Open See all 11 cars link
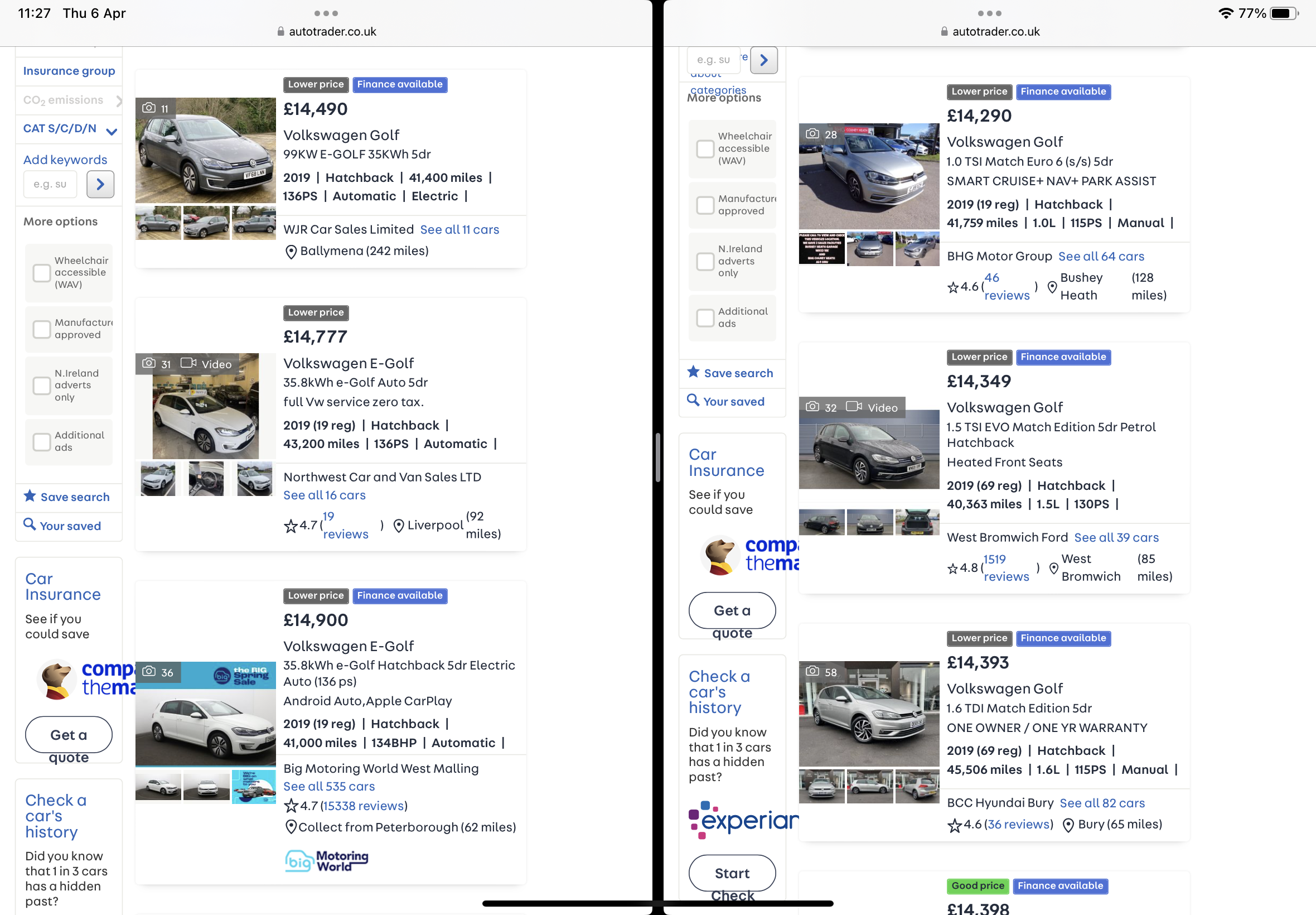Viewport: 1316px width, 915px height. coord(459,229)
